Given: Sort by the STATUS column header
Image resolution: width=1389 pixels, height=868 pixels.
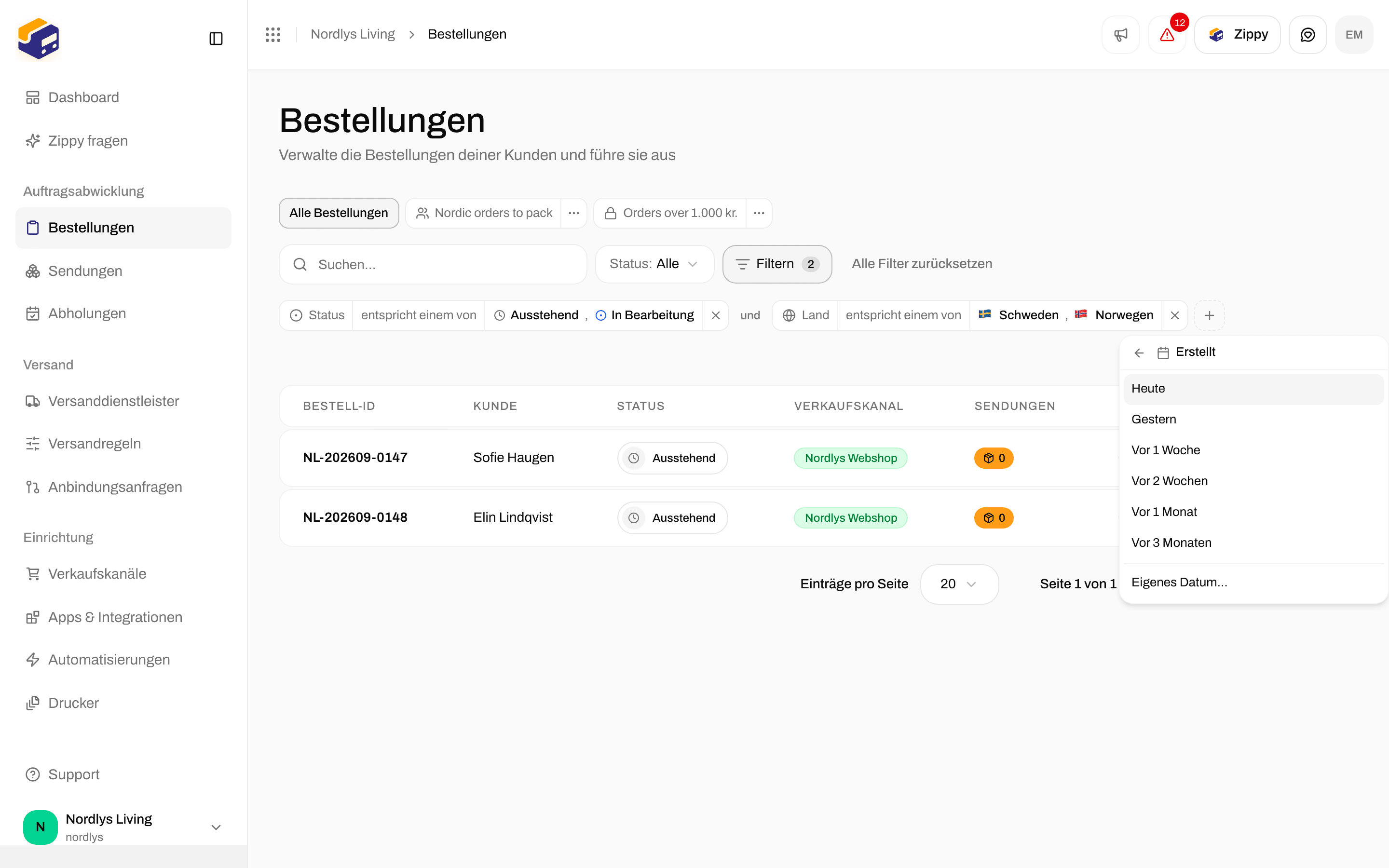Looking at the screenshot, I should [x=640, y=407].
